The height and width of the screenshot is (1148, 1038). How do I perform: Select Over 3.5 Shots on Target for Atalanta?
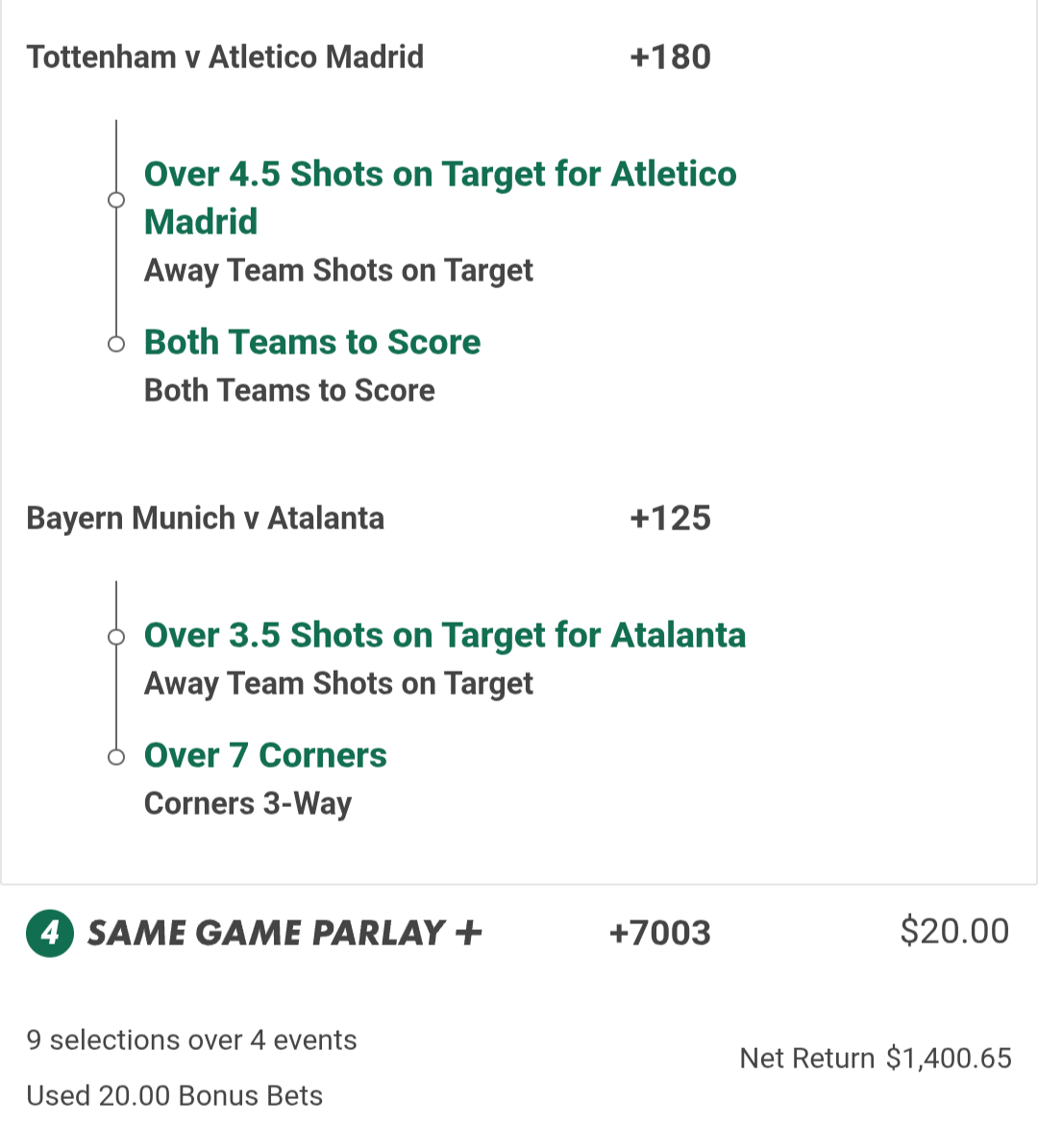coord(444,635)
